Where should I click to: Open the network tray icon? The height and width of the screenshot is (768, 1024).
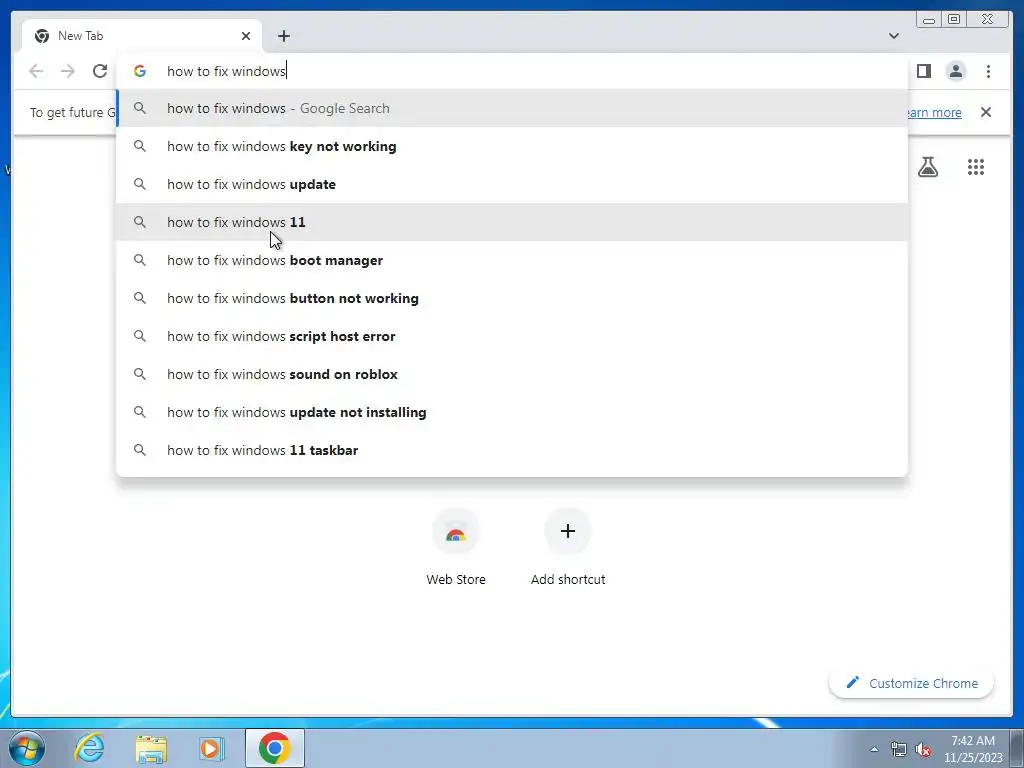899,749
